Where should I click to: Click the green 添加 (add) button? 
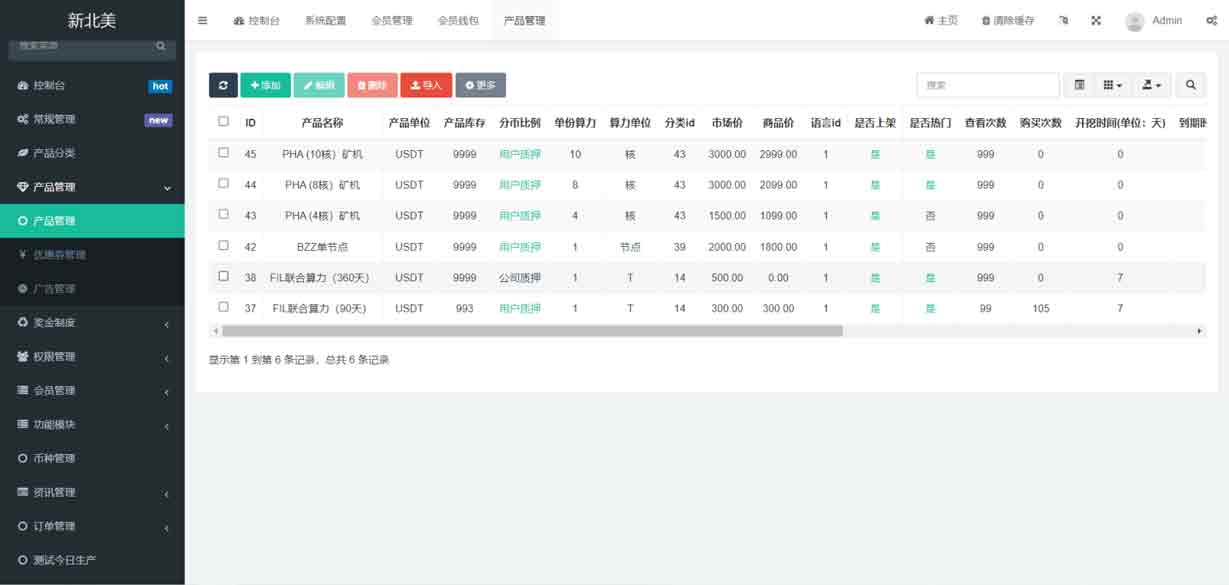click(265, 85)
